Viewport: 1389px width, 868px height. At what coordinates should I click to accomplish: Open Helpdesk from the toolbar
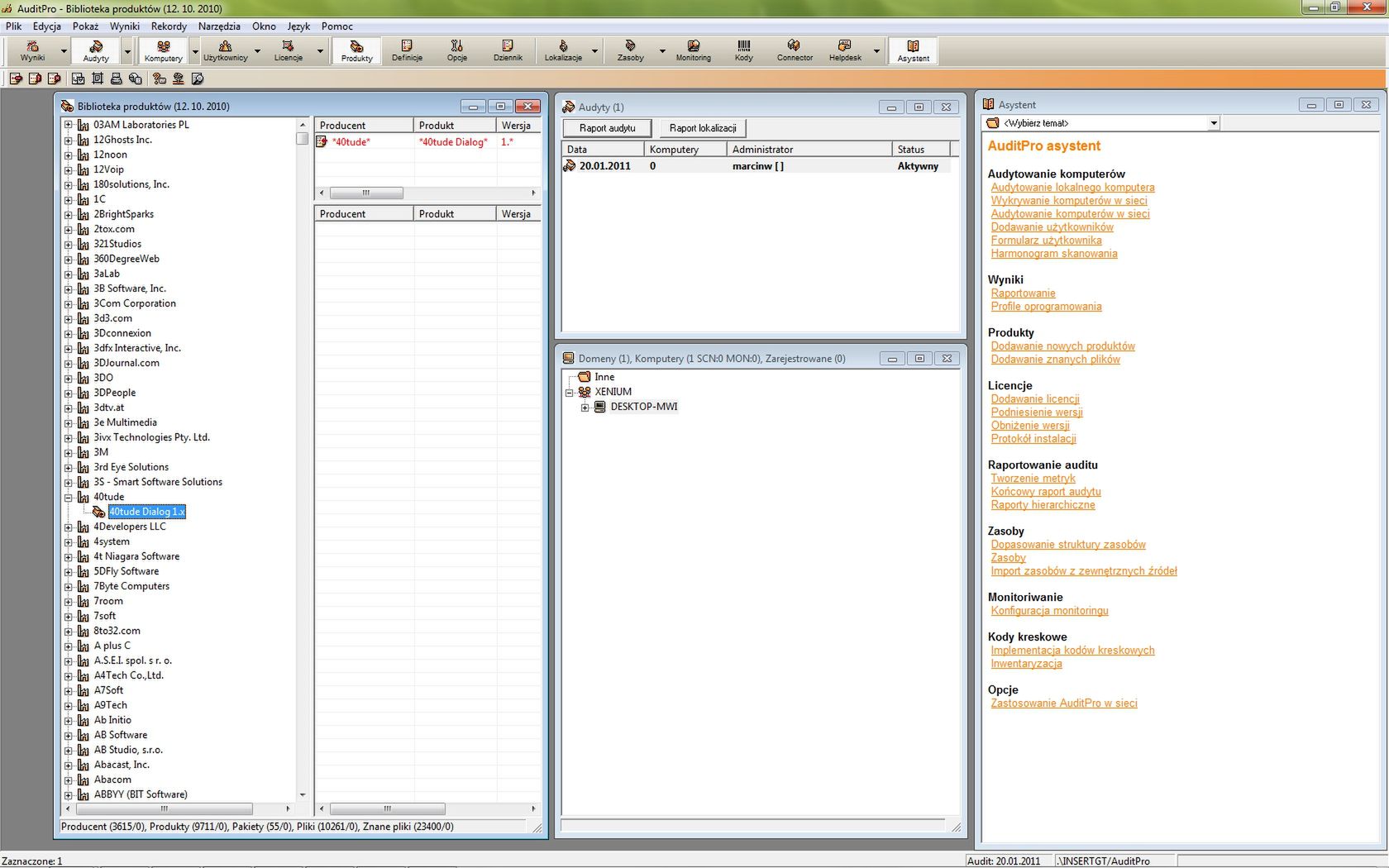click(845, 50)
